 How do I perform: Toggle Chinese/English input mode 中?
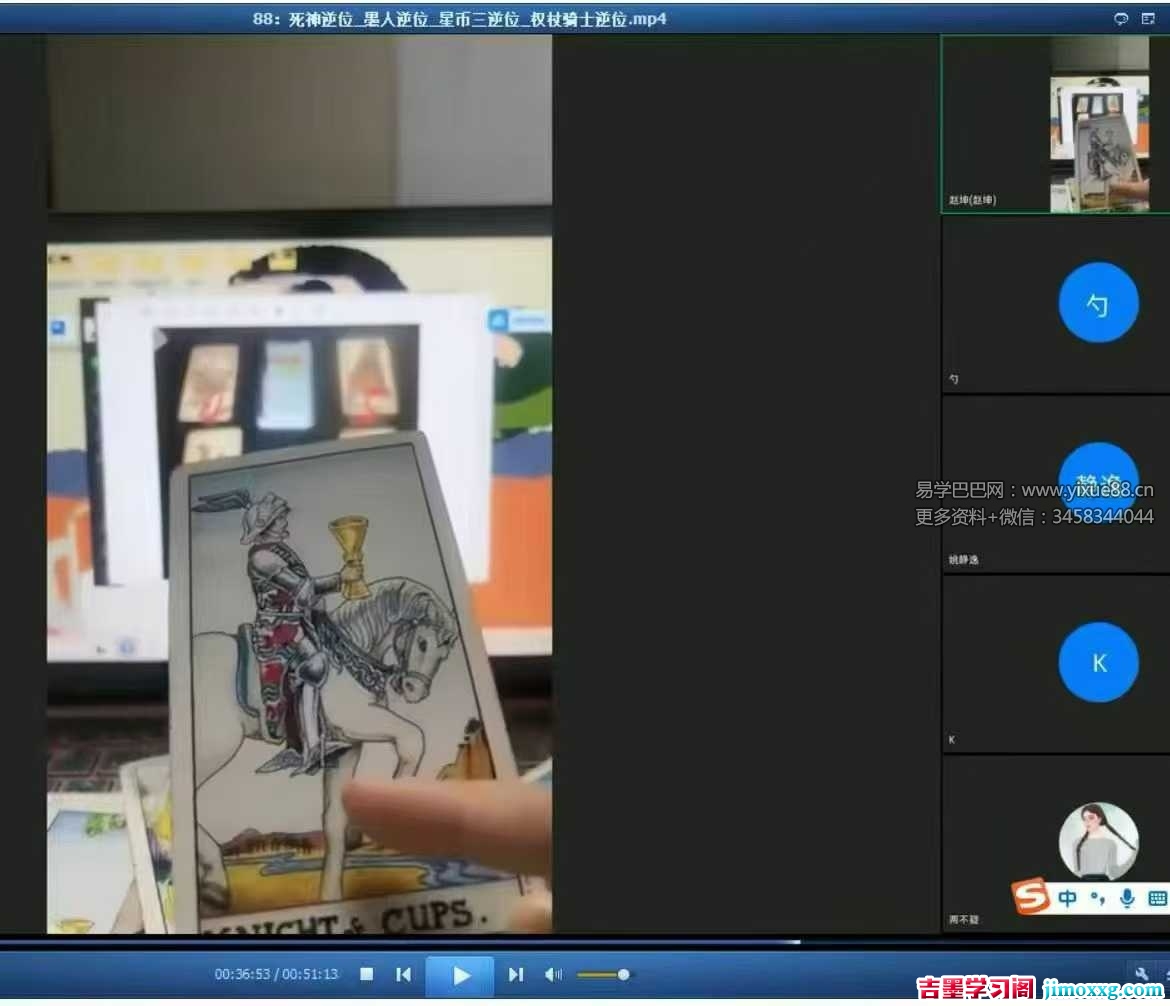(1067, 898)
